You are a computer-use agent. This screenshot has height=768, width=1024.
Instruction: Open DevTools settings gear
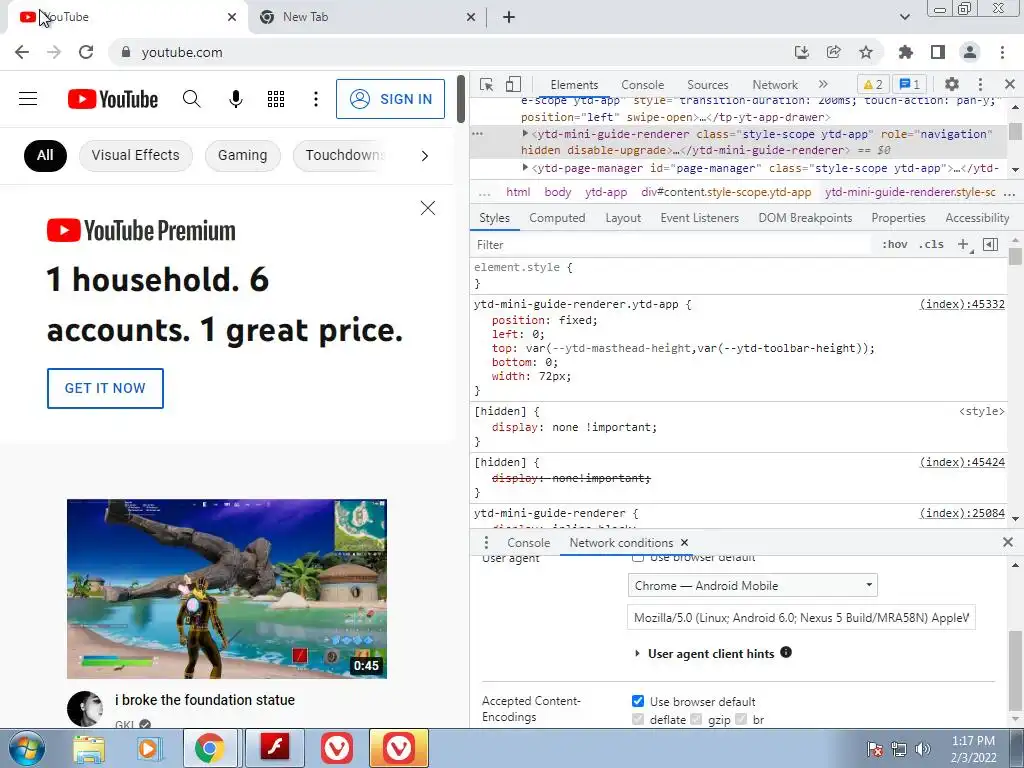click(952, 84)
